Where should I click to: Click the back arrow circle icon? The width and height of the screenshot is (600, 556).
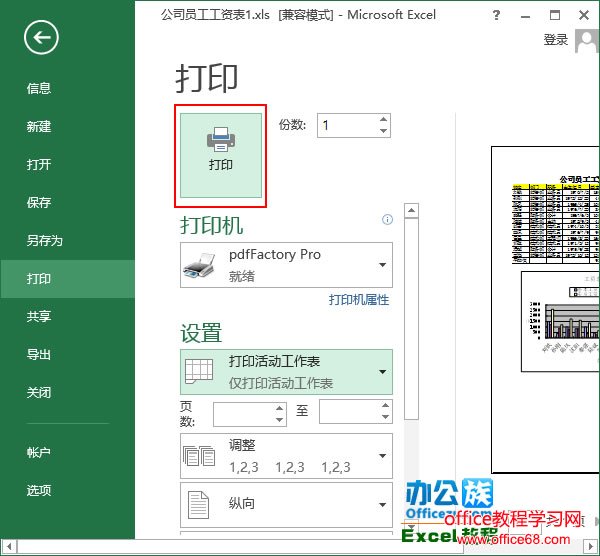click(x=42, y=39)
